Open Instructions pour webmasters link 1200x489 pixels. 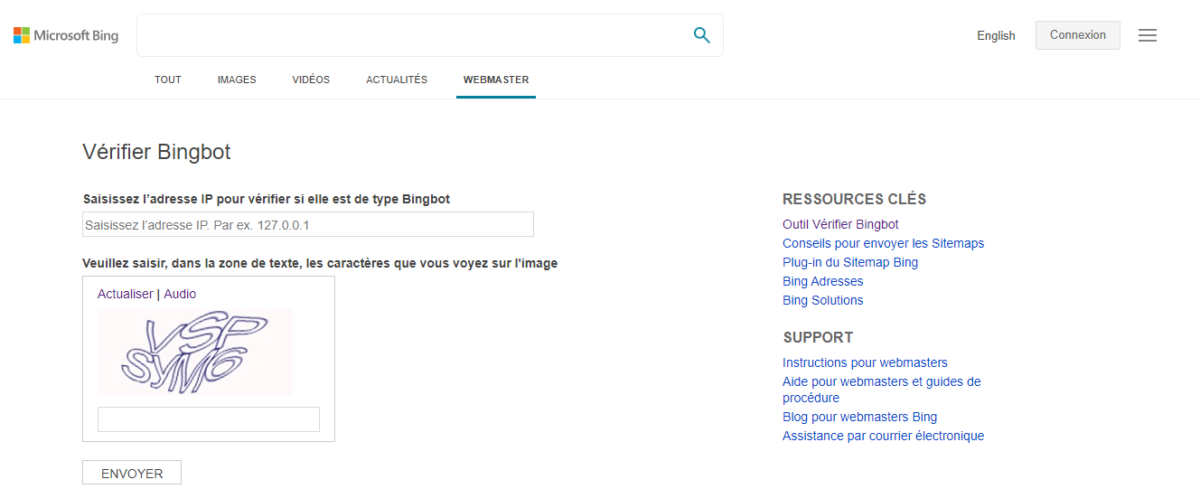coord(865,362)
